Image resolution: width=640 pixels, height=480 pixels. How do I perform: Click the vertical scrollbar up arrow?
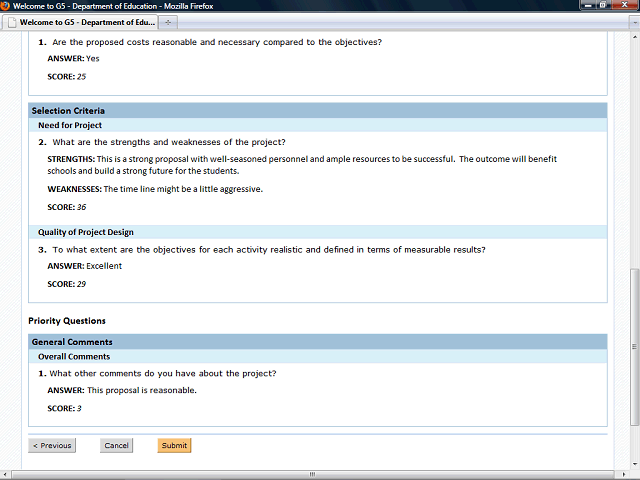[x=634, y=35]
